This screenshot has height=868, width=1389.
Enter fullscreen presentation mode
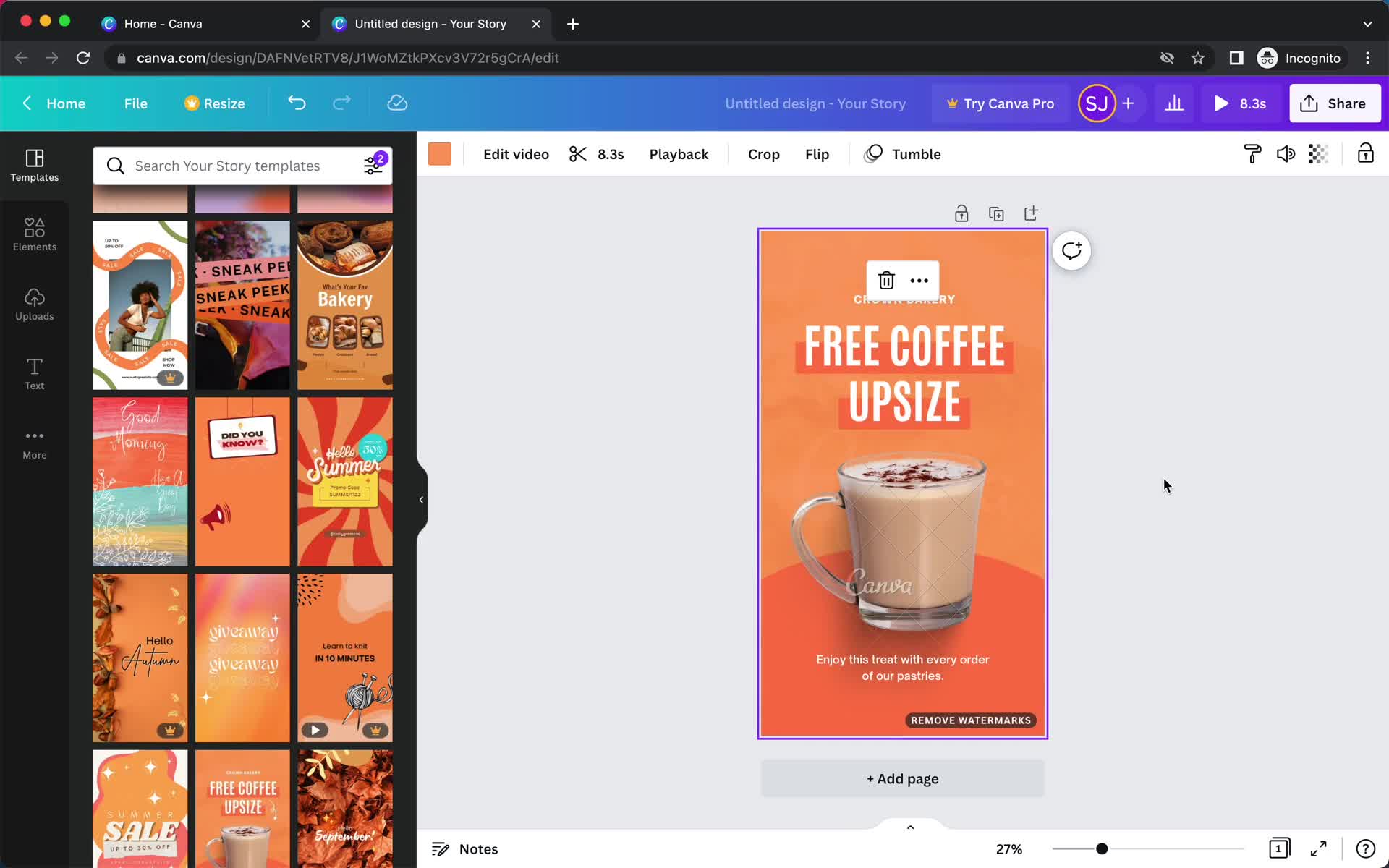[1319, 848]
